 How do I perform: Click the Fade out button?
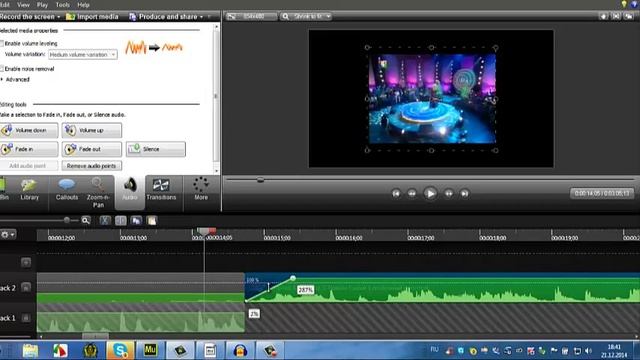(x=91, y=149)
